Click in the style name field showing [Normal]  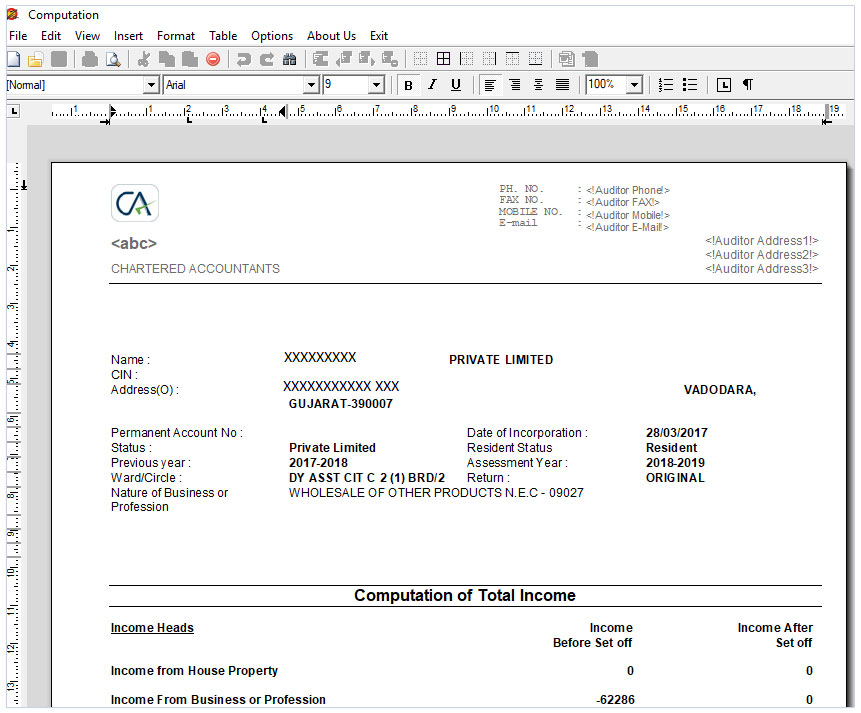(x=75, y=85)
